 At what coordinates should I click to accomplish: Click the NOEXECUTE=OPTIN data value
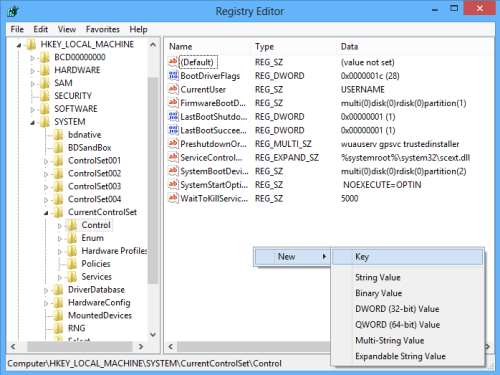382,185
